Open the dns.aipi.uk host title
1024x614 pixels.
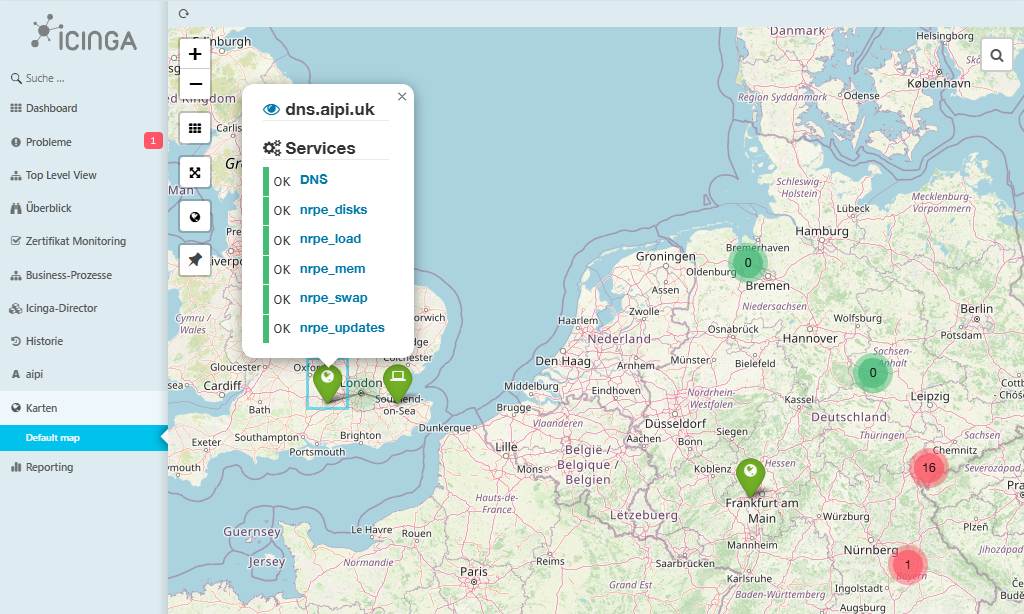[x=330, y=109]
